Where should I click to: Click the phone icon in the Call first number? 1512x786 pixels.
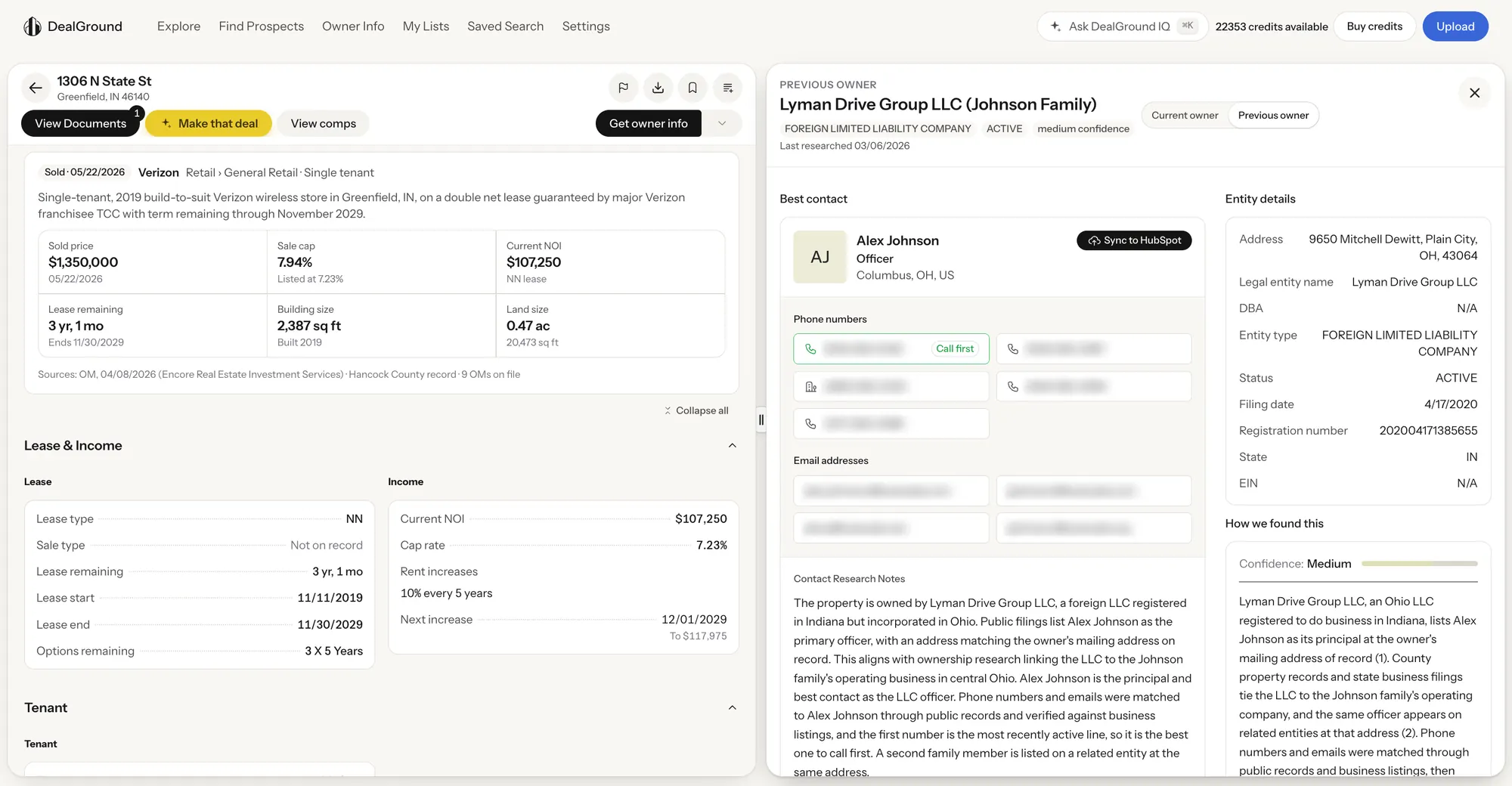click(x=810, y=349)
